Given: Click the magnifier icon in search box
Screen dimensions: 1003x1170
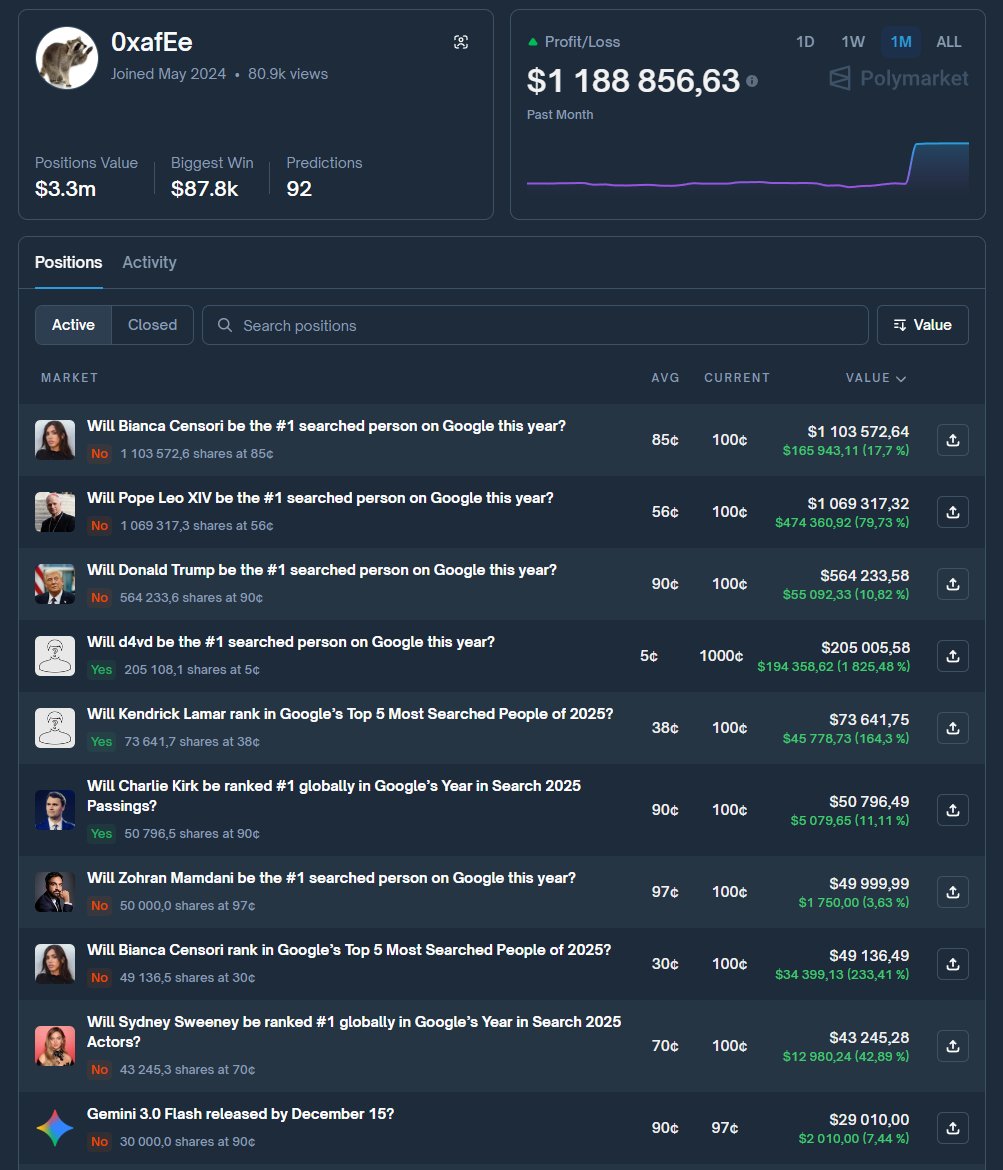Looking at the screenshot, I should pyautogui.click(x=225, y=325).
